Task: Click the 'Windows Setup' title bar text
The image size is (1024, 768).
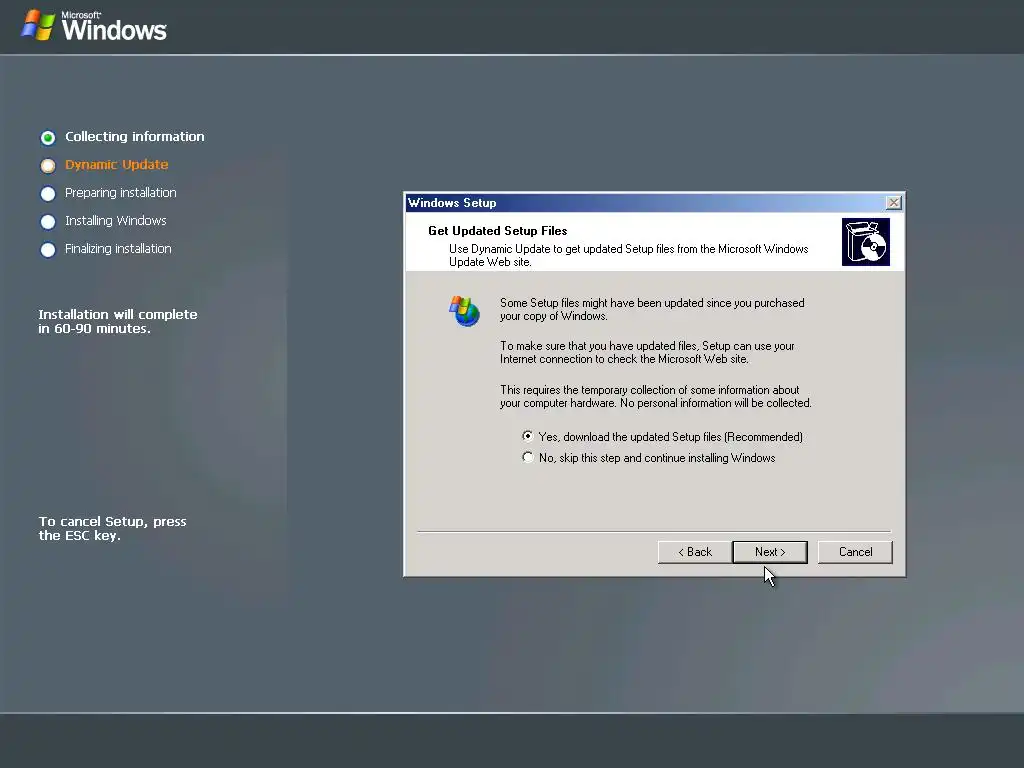Action: (x=452, y=202)
